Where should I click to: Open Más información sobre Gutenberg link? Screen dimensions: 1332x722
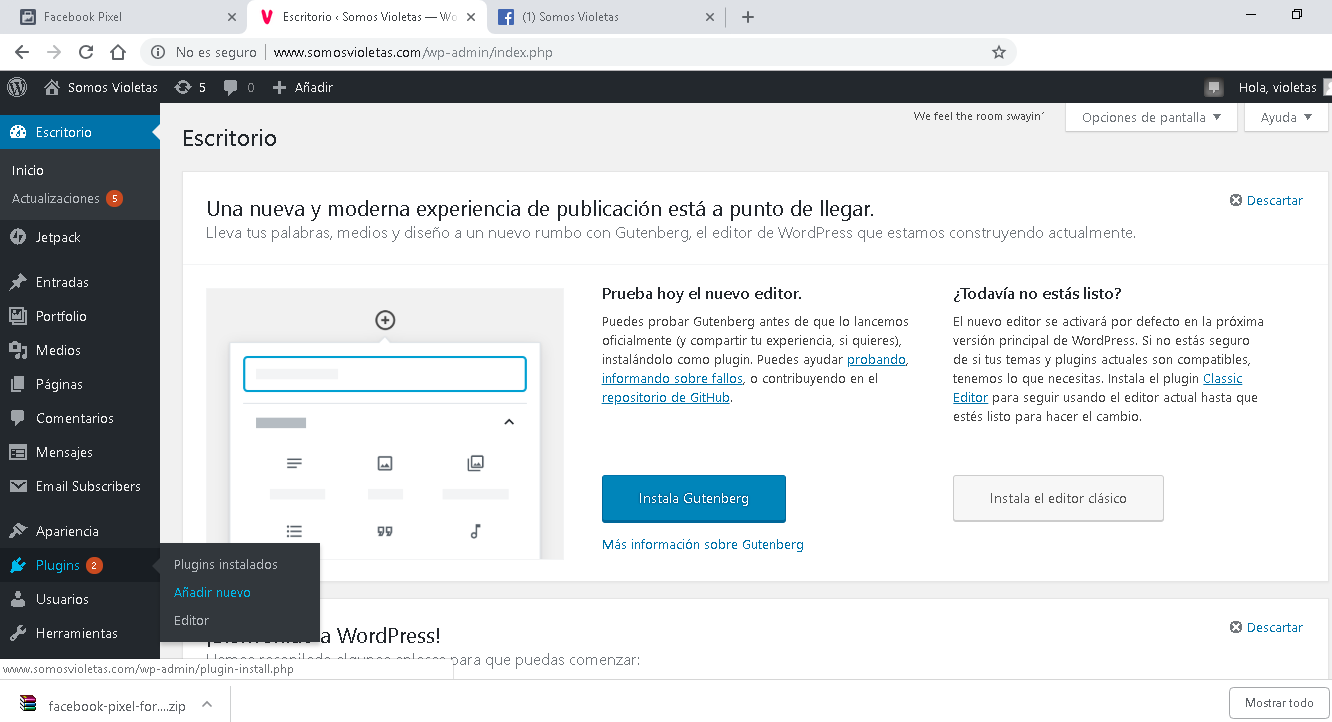[703, 544]
